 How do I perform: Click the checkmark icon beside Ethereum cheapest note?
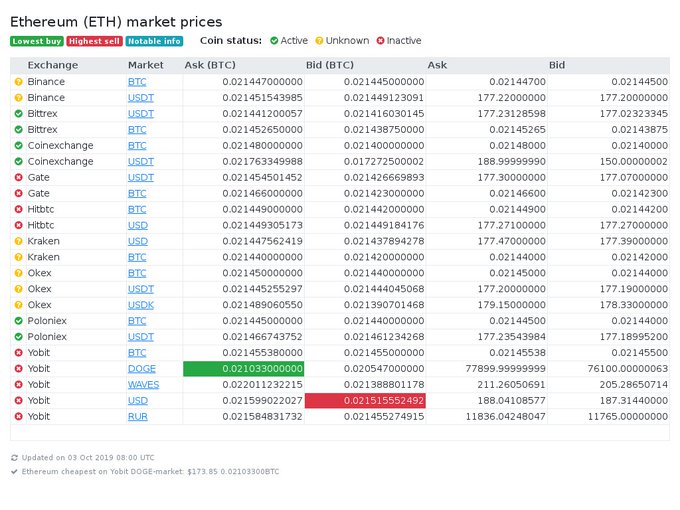coord(14,471)
